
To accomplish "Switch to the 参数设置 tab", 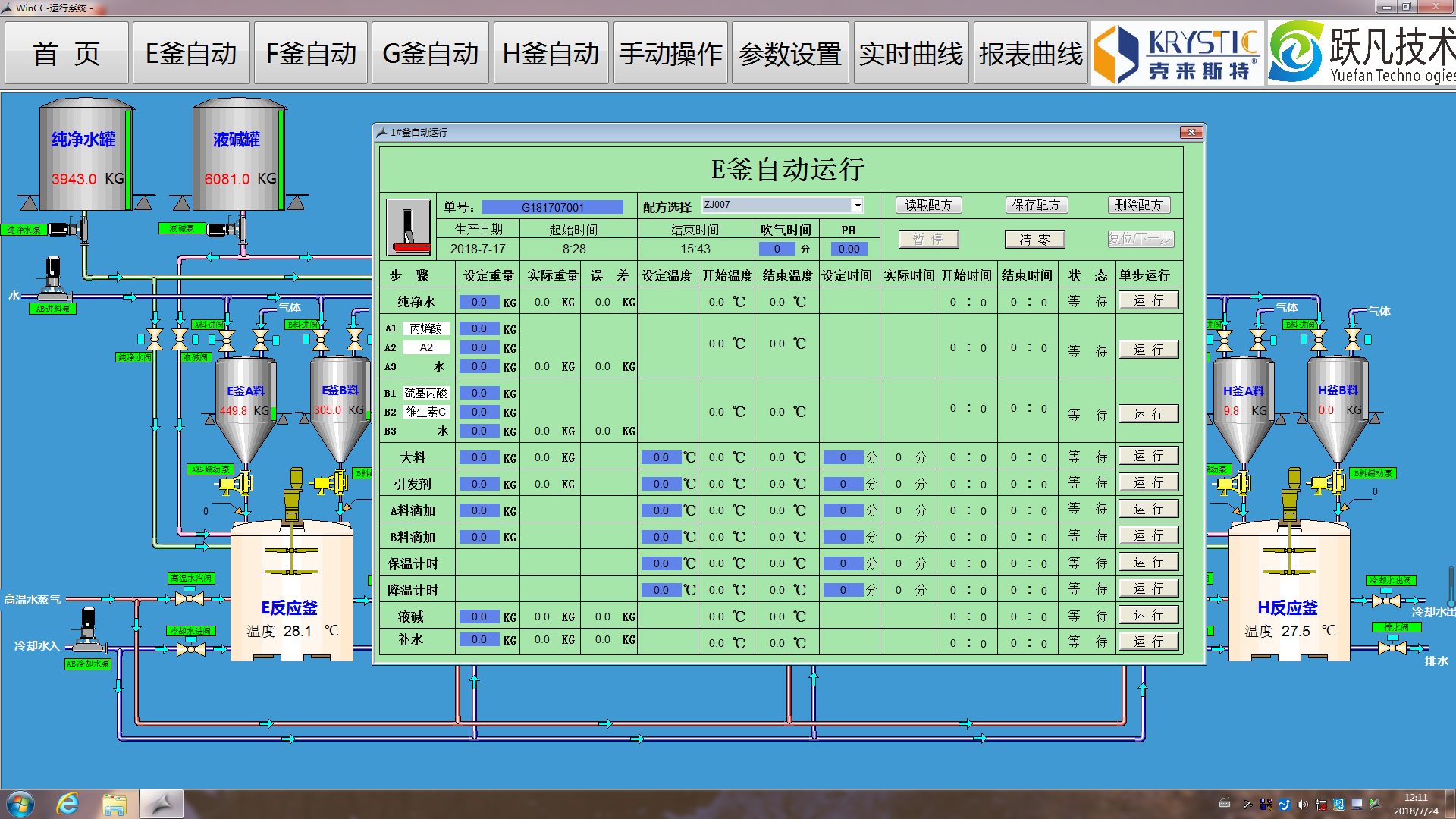I will pos(789,53).
